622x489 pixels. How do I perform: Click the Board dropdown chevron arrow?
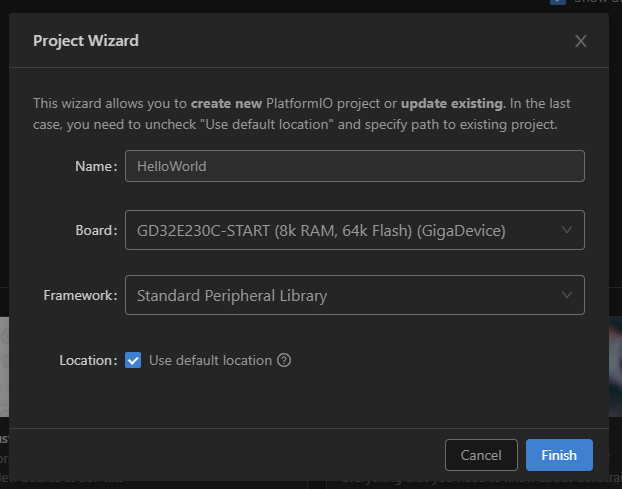click(x=567, y=231)
